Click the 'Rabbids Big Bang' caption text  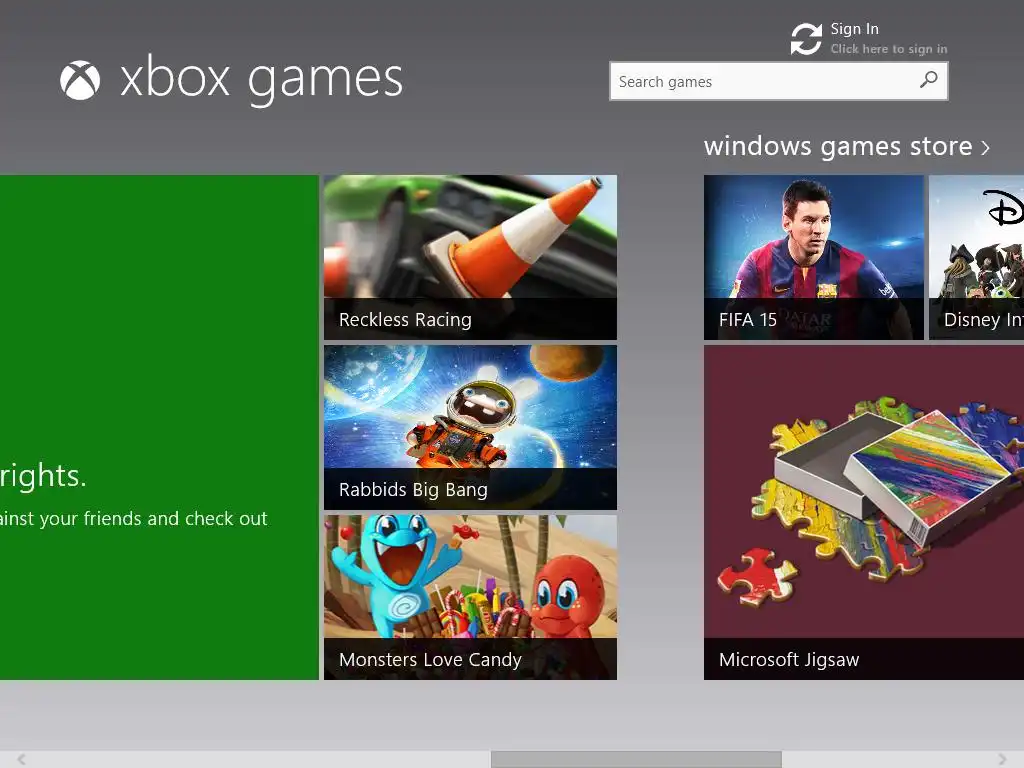coord(413,490)
